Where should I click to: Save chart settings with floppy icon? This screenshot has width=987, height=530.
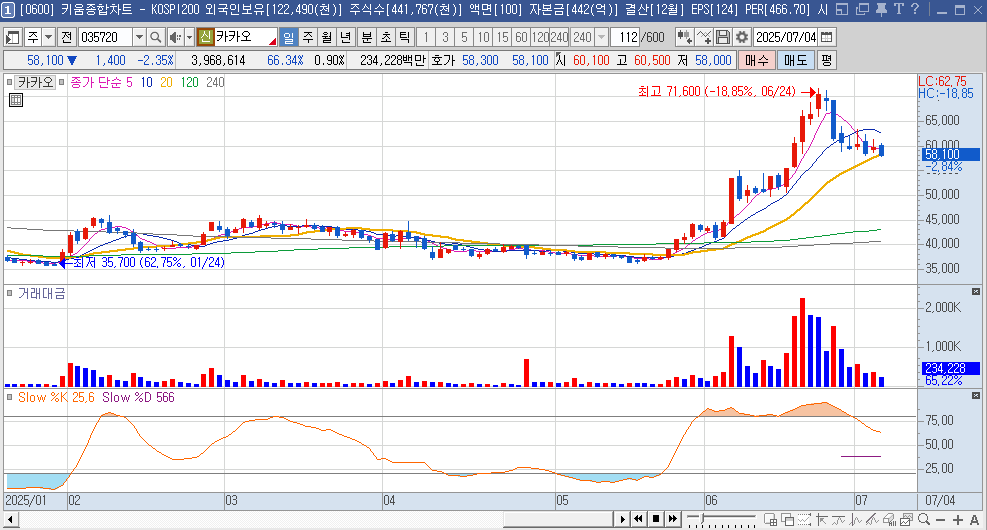click(x=723, y=37)
